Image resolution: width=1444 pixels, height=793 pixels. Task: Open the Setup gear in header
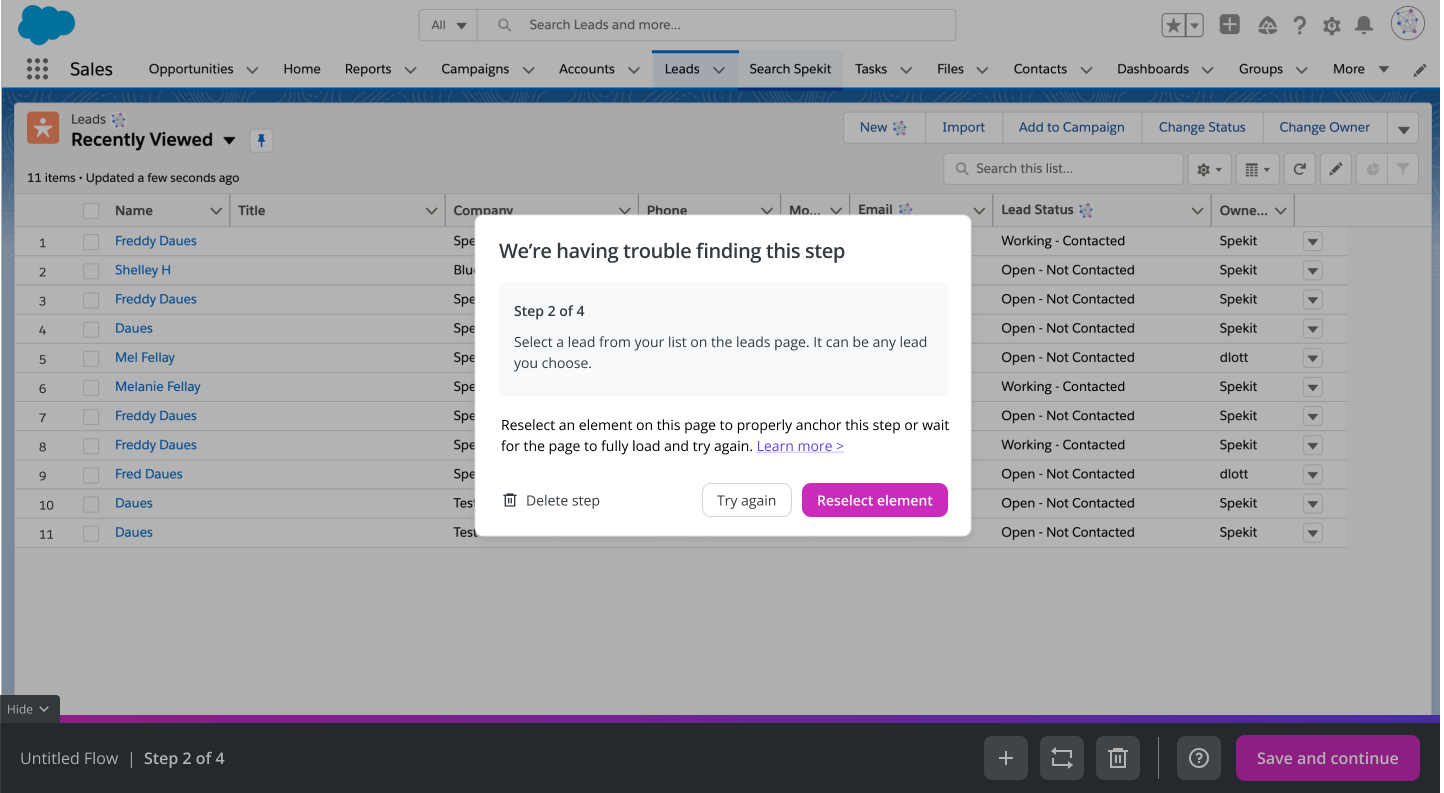[x=1331, y=26]
